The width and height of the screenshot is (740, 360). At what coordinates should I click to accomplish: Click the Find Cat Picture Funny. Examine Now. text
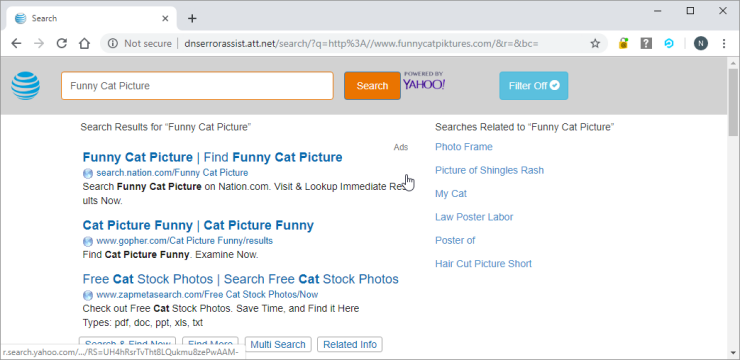coord(170,255)
